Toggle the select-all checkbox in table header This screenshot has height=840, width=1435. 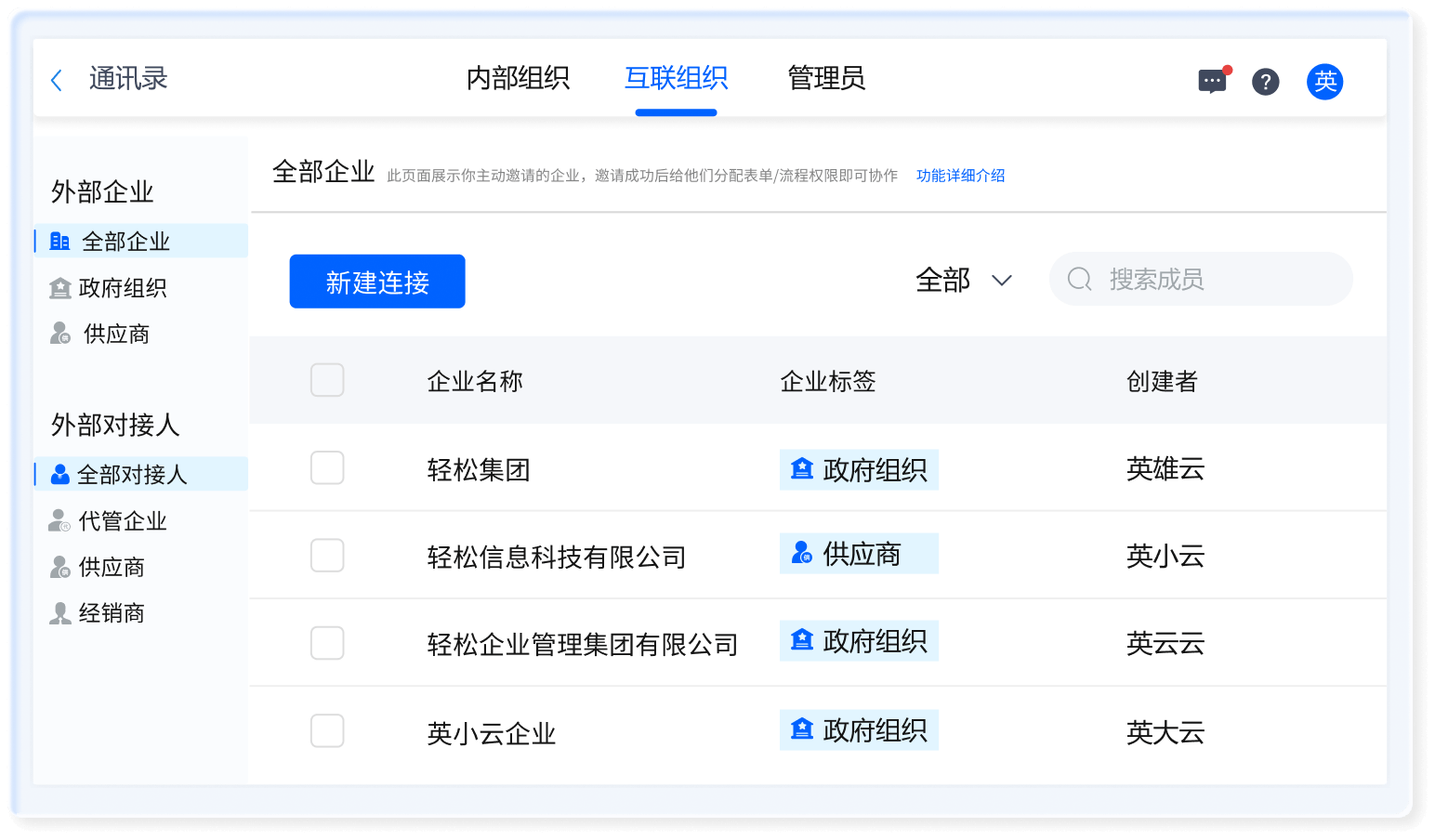(x=327, y=380)
